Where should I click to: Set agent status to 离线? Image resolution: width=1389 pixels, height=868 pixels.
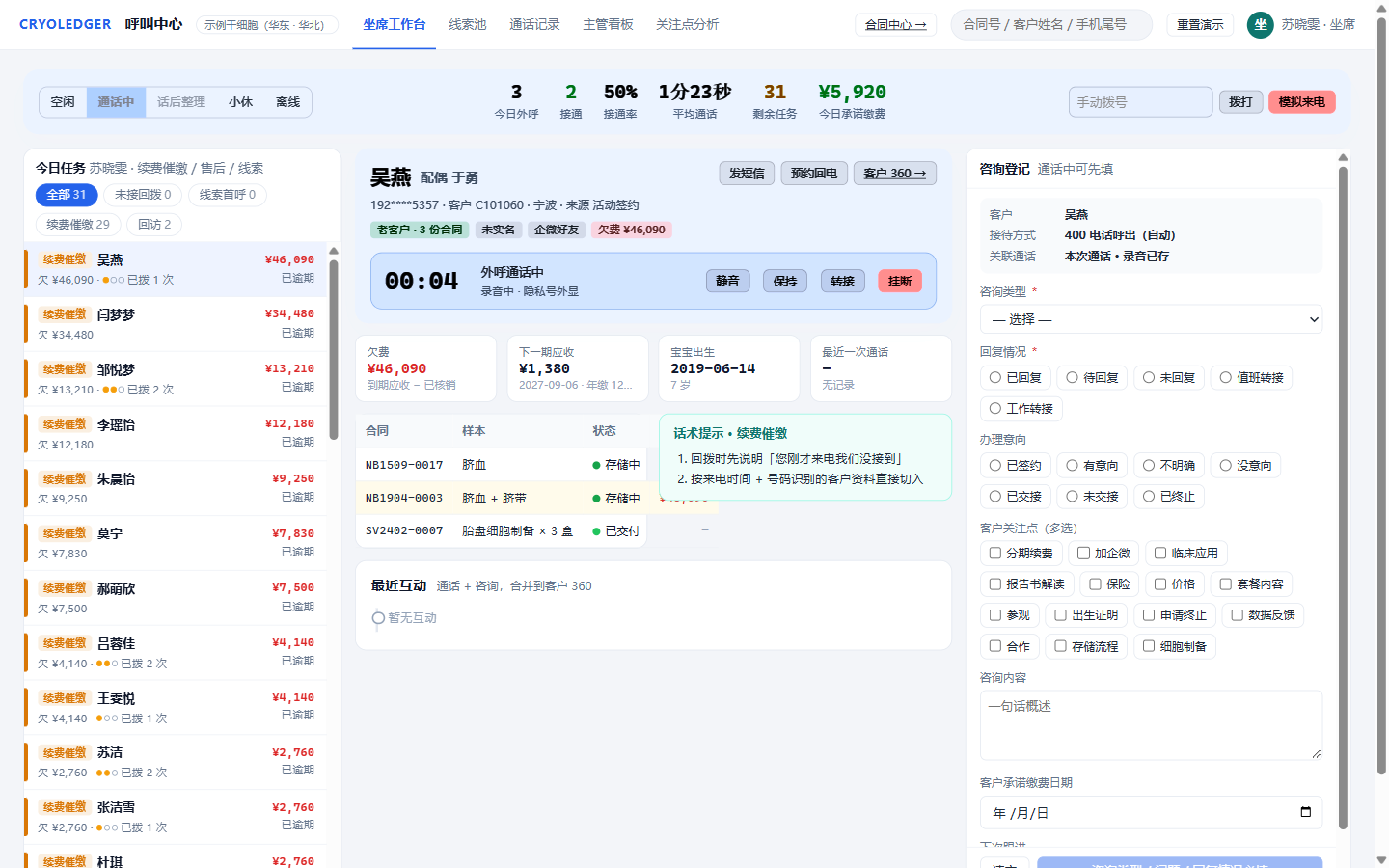(287, 102)
